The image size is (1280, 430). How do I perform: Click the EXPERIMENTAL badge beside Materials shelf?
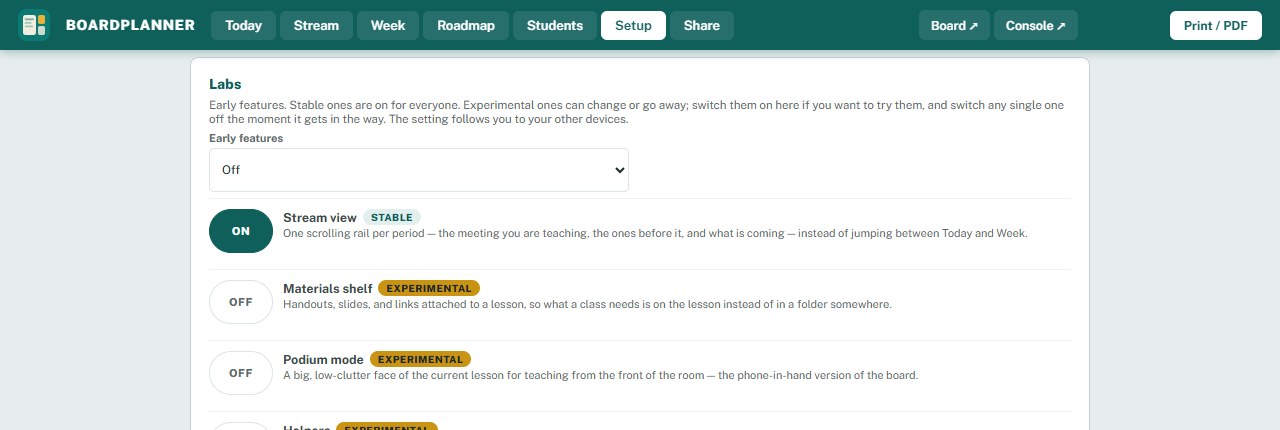click(429, 288)
